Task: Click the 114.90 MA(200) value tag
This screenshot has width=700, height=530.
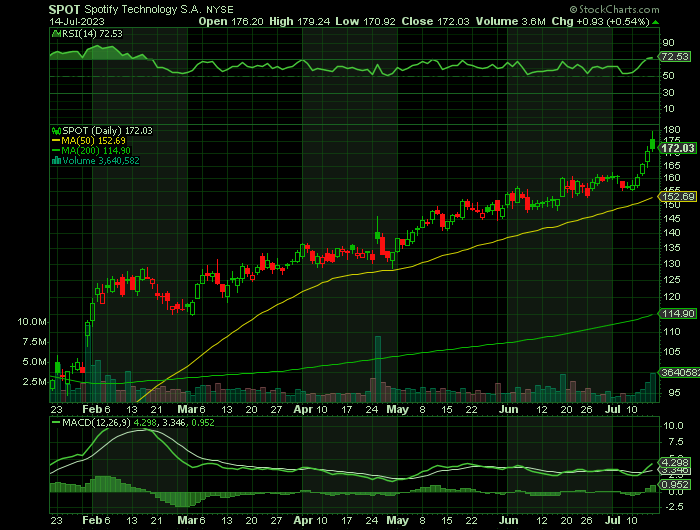Action: [x=678, y=313]
